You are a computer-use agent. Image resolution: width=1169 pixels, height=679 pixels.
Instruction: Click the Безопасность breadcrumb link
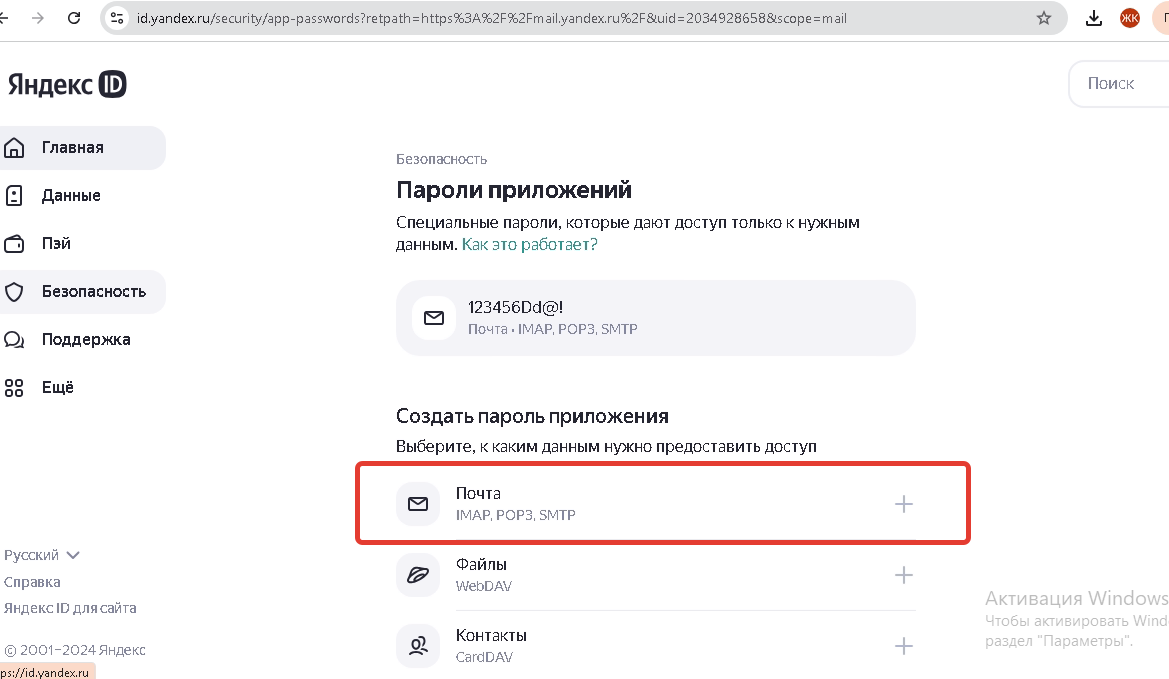[441, 160]
